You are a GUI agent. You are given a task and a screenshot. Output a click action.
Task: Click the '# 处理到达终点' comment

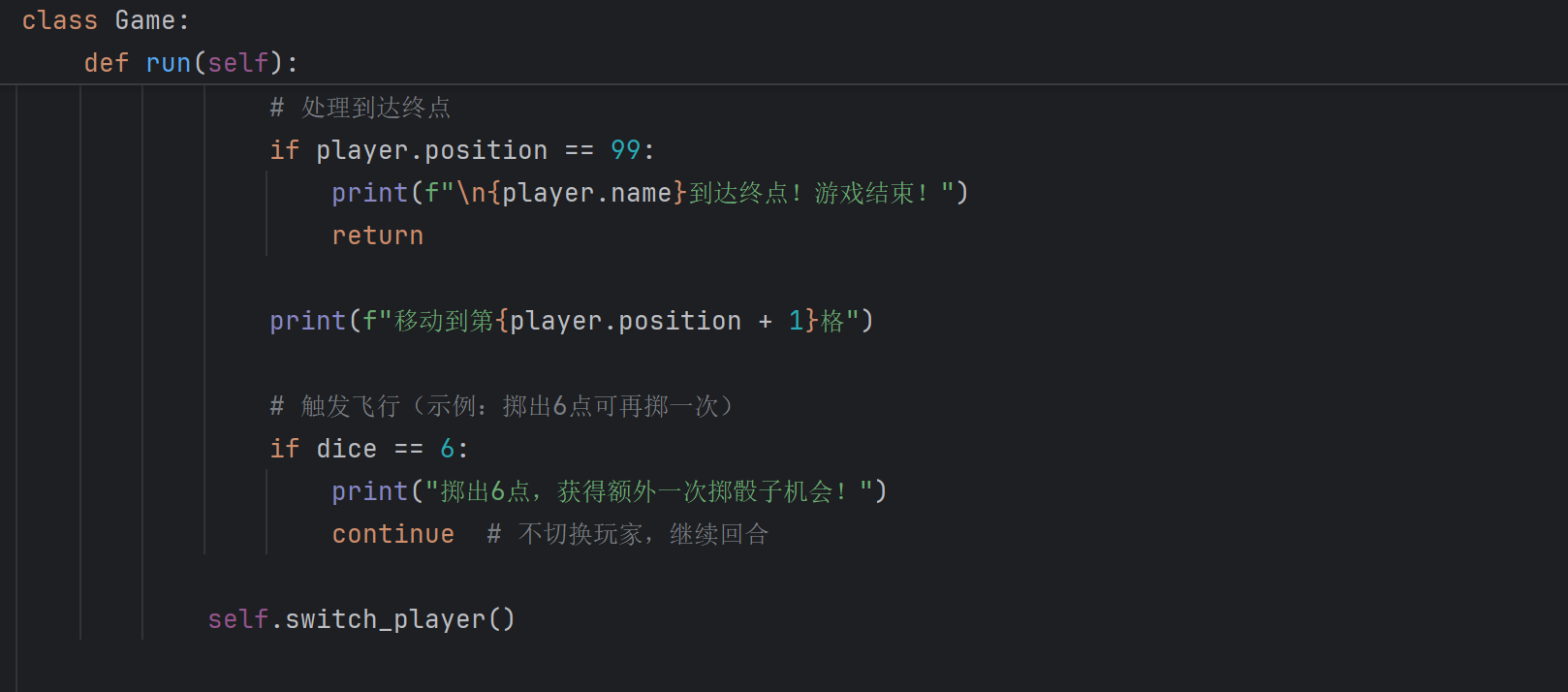point(361,108)
